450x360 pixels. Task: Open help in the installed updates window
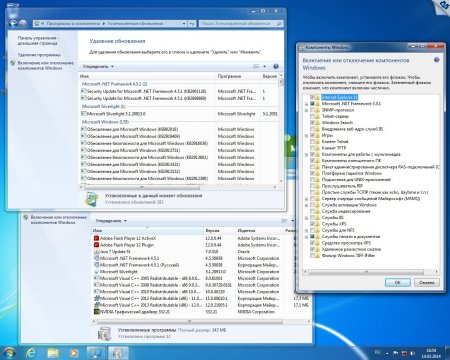(276, 66)
